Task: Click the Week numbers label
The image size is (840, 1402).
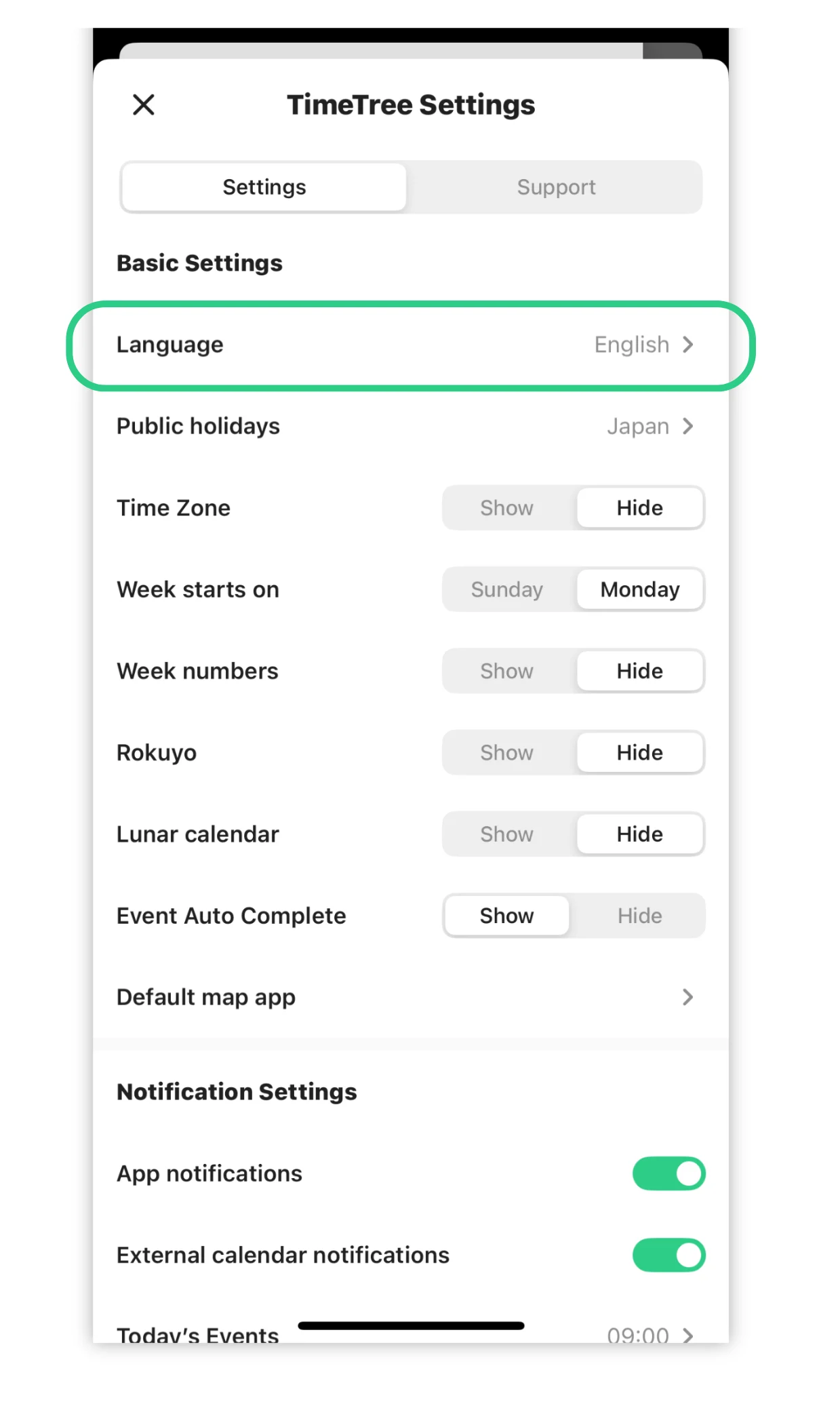Action: (197, 671)
